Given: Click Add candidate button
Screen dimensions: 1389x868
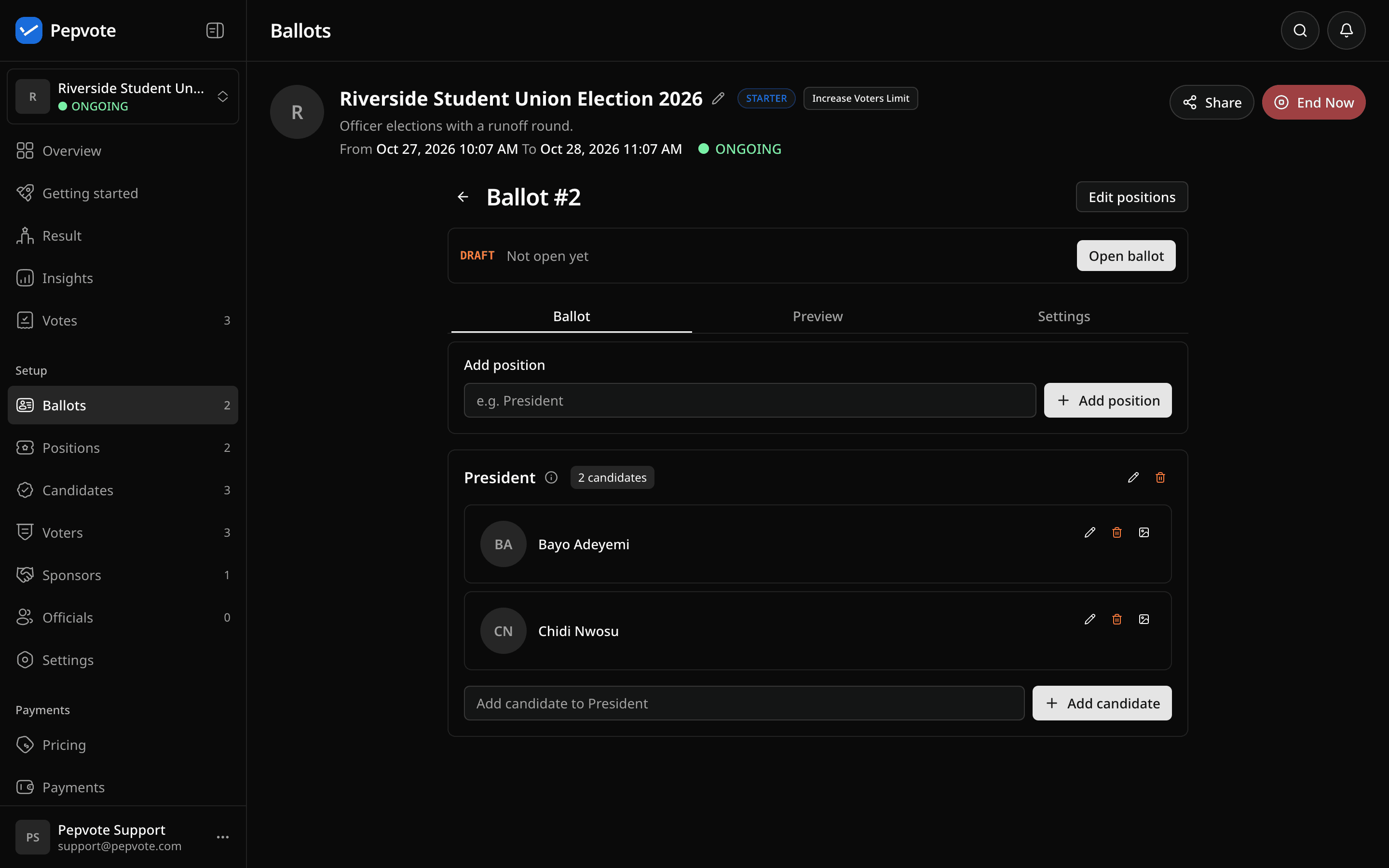Looking at the screenshot, I should tap(1102, 703).
